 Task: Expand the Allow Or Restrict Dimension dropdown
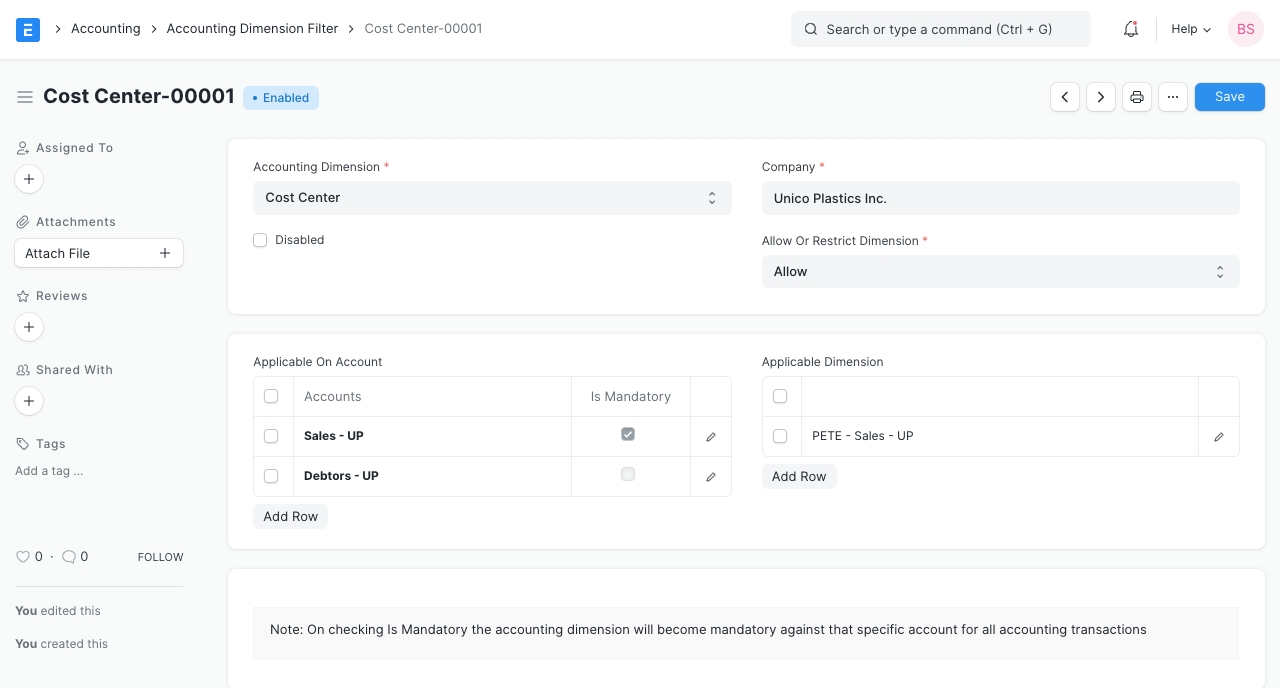(x=1000, y=272)
